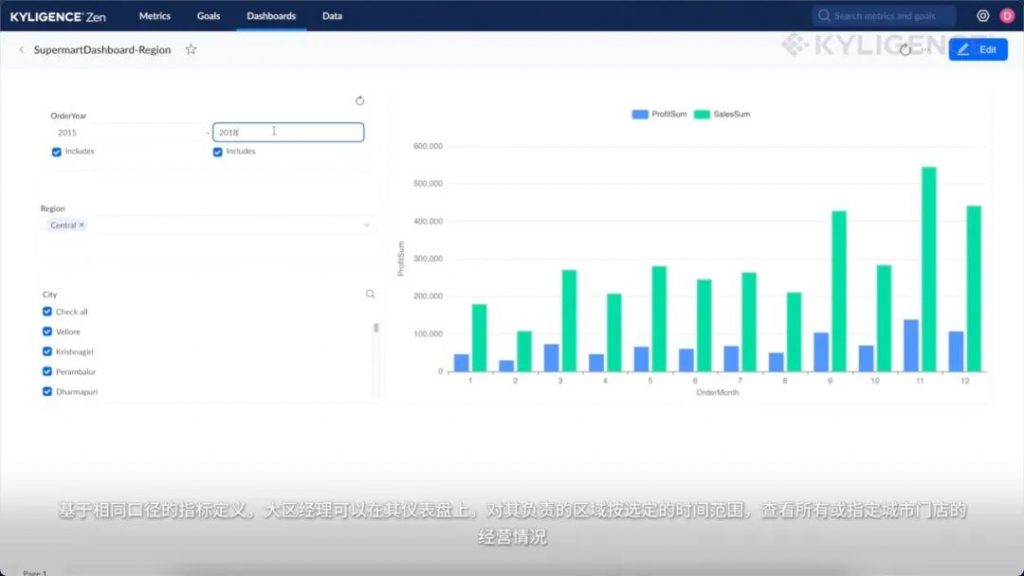Open the user avatar menu

tap(1006, 16)
